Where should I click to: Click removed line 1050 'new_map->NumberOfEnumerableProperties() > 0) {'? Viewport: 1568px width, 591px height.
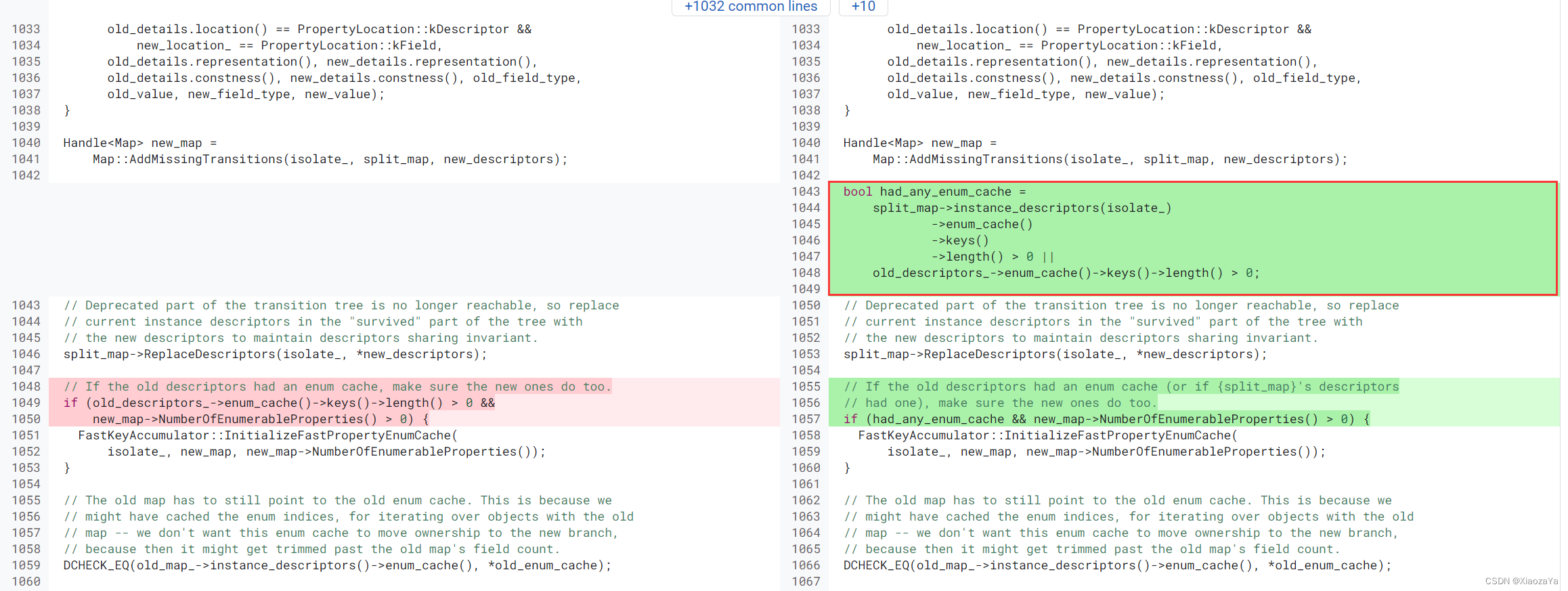pyautogui.click(x=261, y=419)
